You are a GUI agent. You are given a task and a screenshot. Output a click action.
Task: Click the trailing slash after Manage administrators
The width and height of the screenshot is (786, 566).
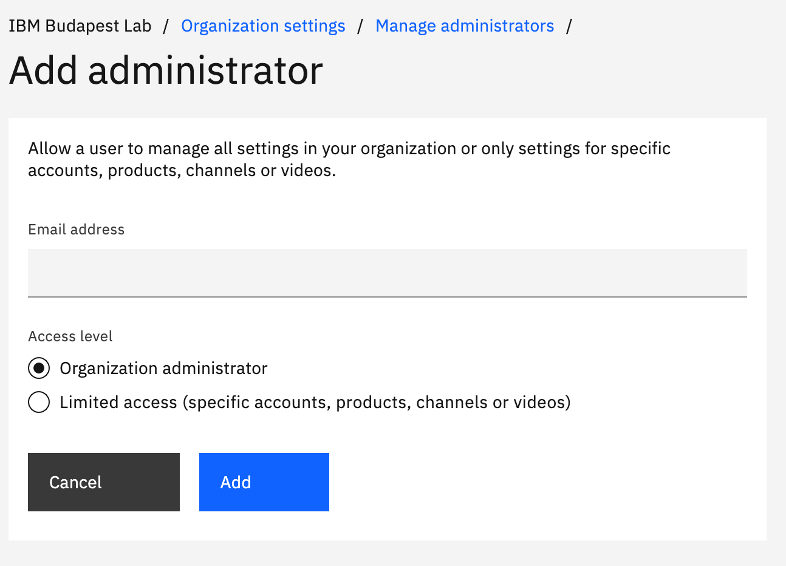tap(569, 26)
